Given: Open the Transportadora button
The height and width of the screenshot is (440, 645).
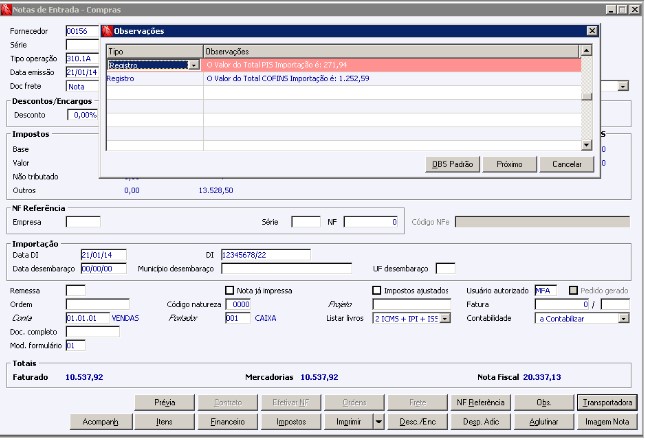Looking at the screenshot, I should point(607,403).
